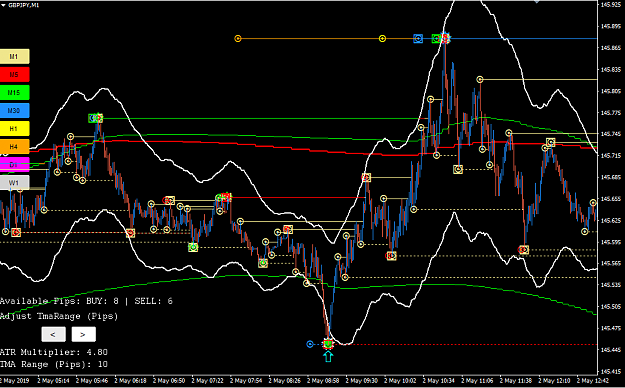Select the W1 timeframe button
625x388 pixels.
click(14, 183)
